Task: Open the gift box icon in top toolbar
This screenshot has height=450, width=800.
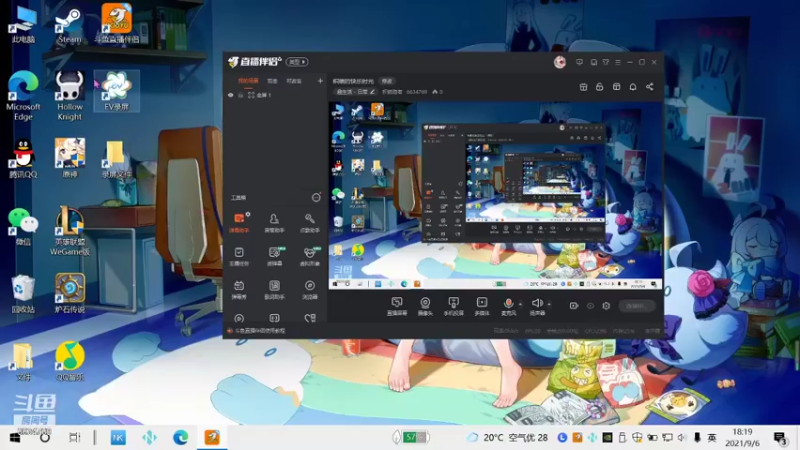Action: (583, 87)
